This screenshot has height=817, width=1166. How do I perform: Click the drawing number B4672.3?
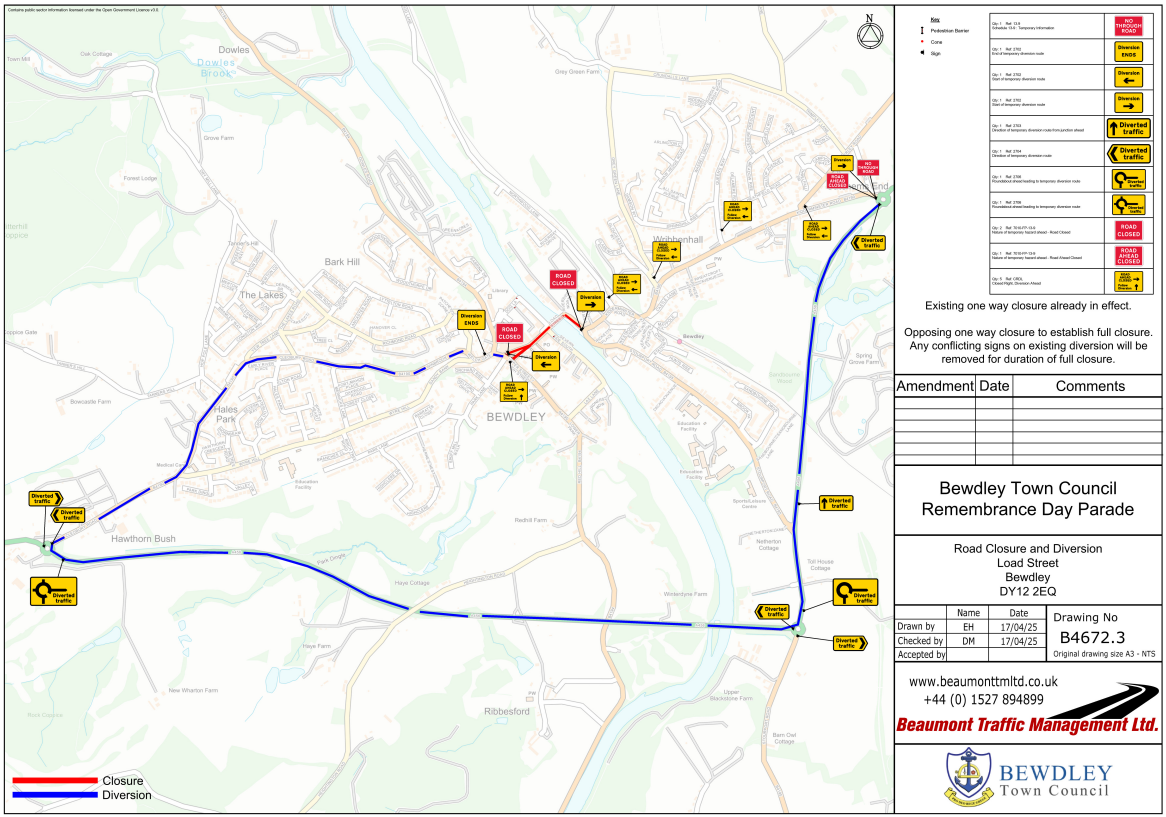pos(1092,636)
